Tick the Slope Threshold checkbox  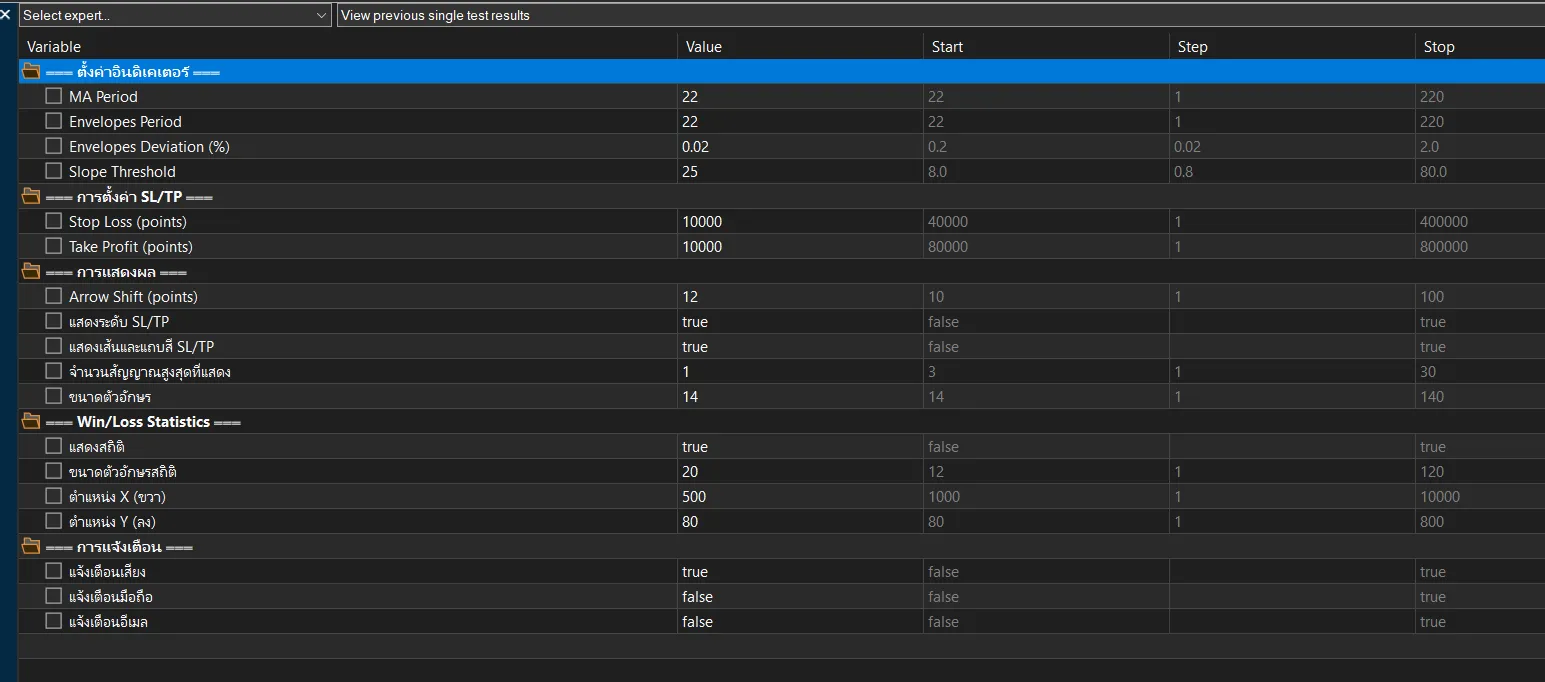[x=54, y=171]
